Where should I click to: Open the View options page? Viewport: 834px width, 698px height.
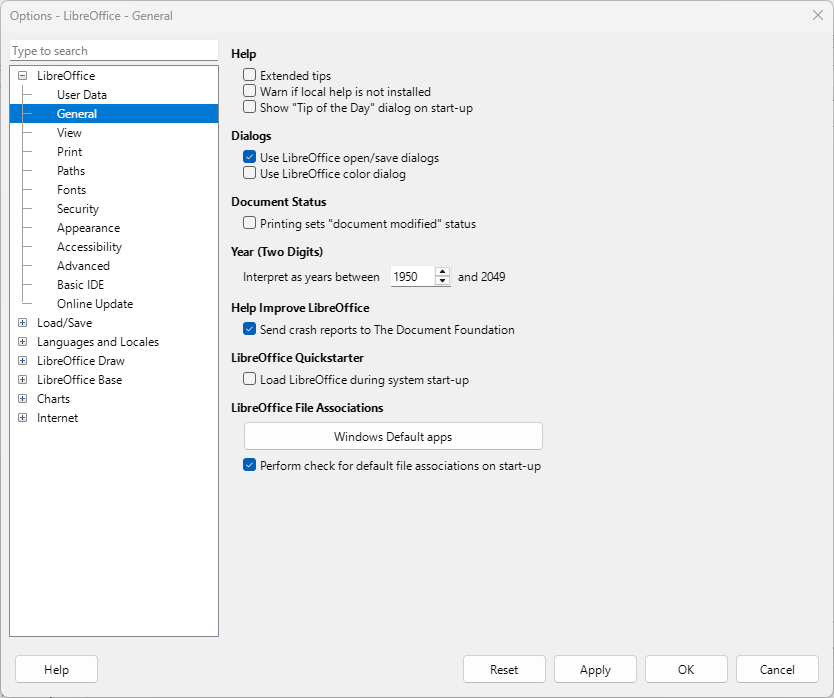[x=69, y=133]
